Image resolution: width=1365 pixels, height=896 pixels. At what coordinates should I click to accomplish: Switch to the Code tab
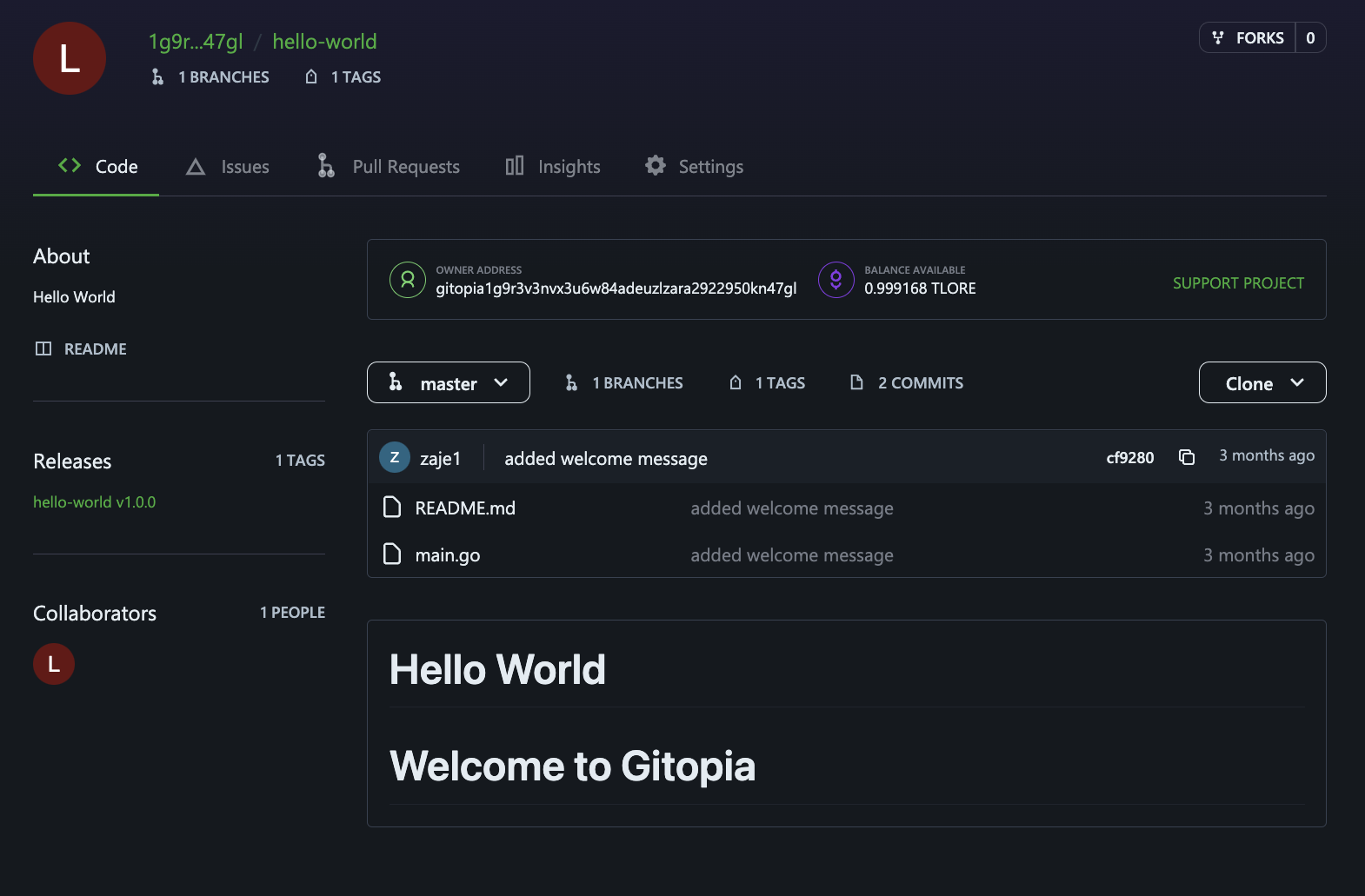(x=97, y=167)
